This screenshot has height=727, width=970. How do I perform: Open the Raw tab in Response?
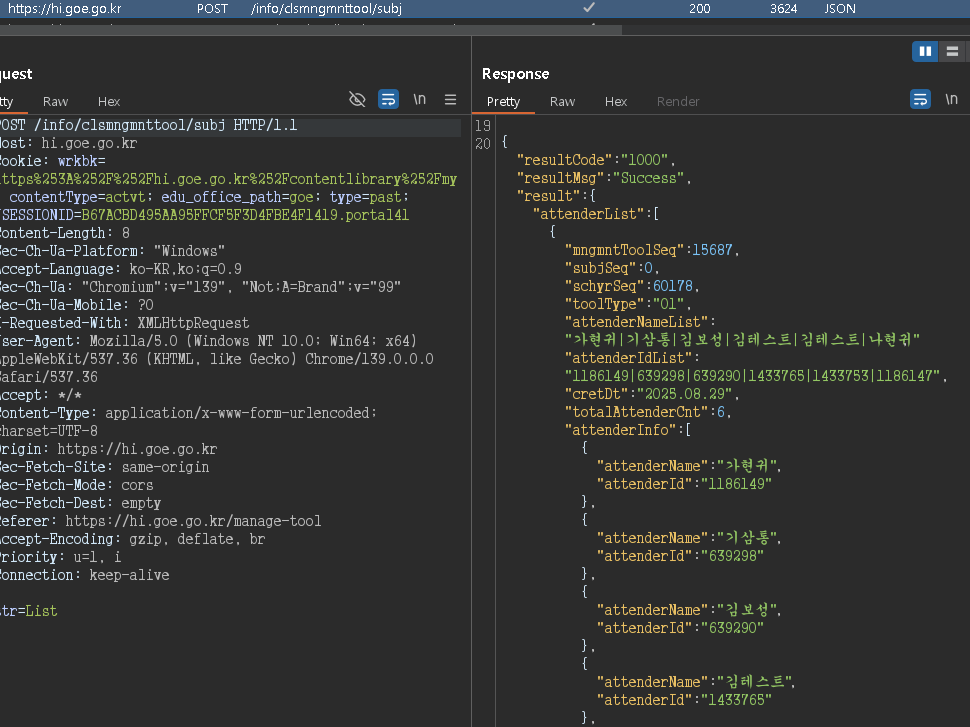click(563, 101)
